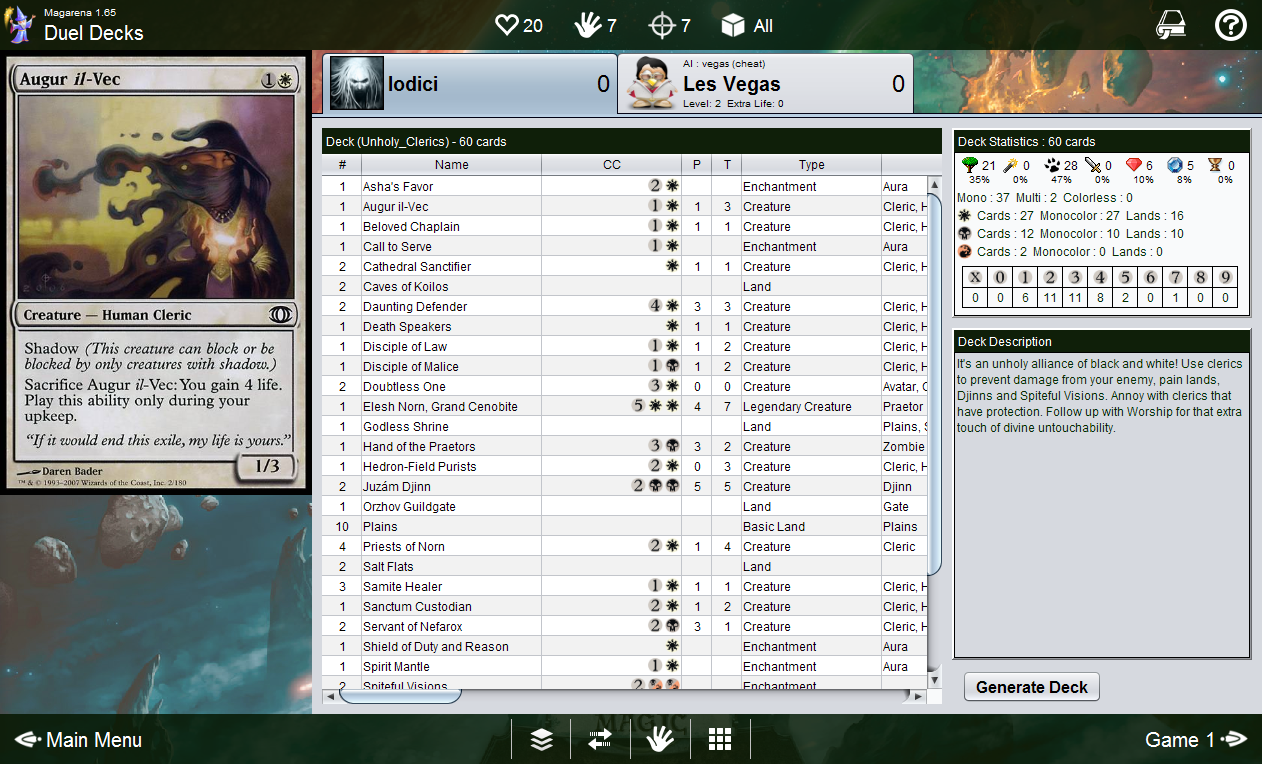Sort deck by CC column header

tap(612, 165)
